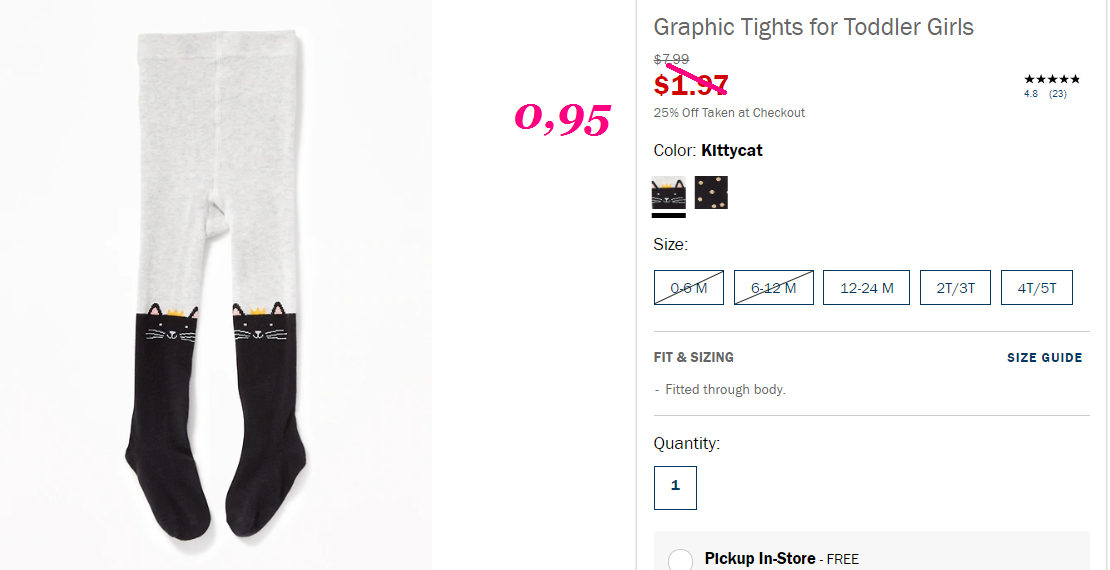Click the $1.97 sale price

click(690, 85)
